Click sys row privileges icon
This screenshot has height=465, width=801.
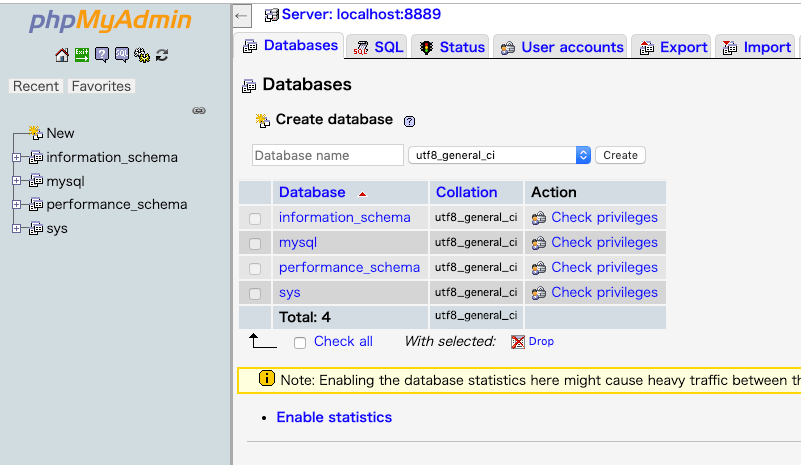(538, 293)
